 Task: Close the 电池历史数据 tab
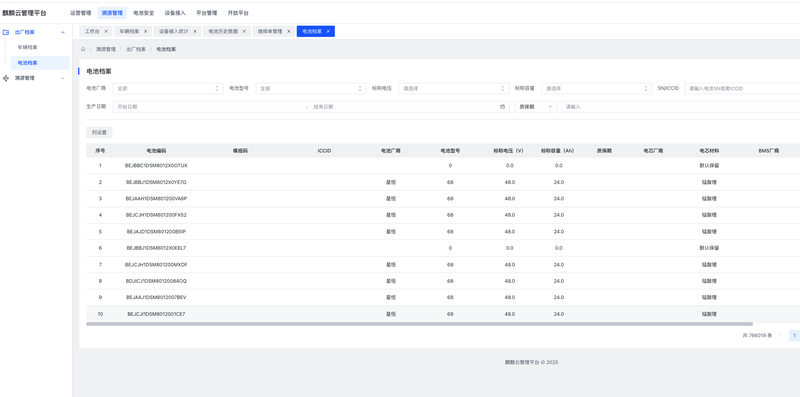tap(244, 31)
